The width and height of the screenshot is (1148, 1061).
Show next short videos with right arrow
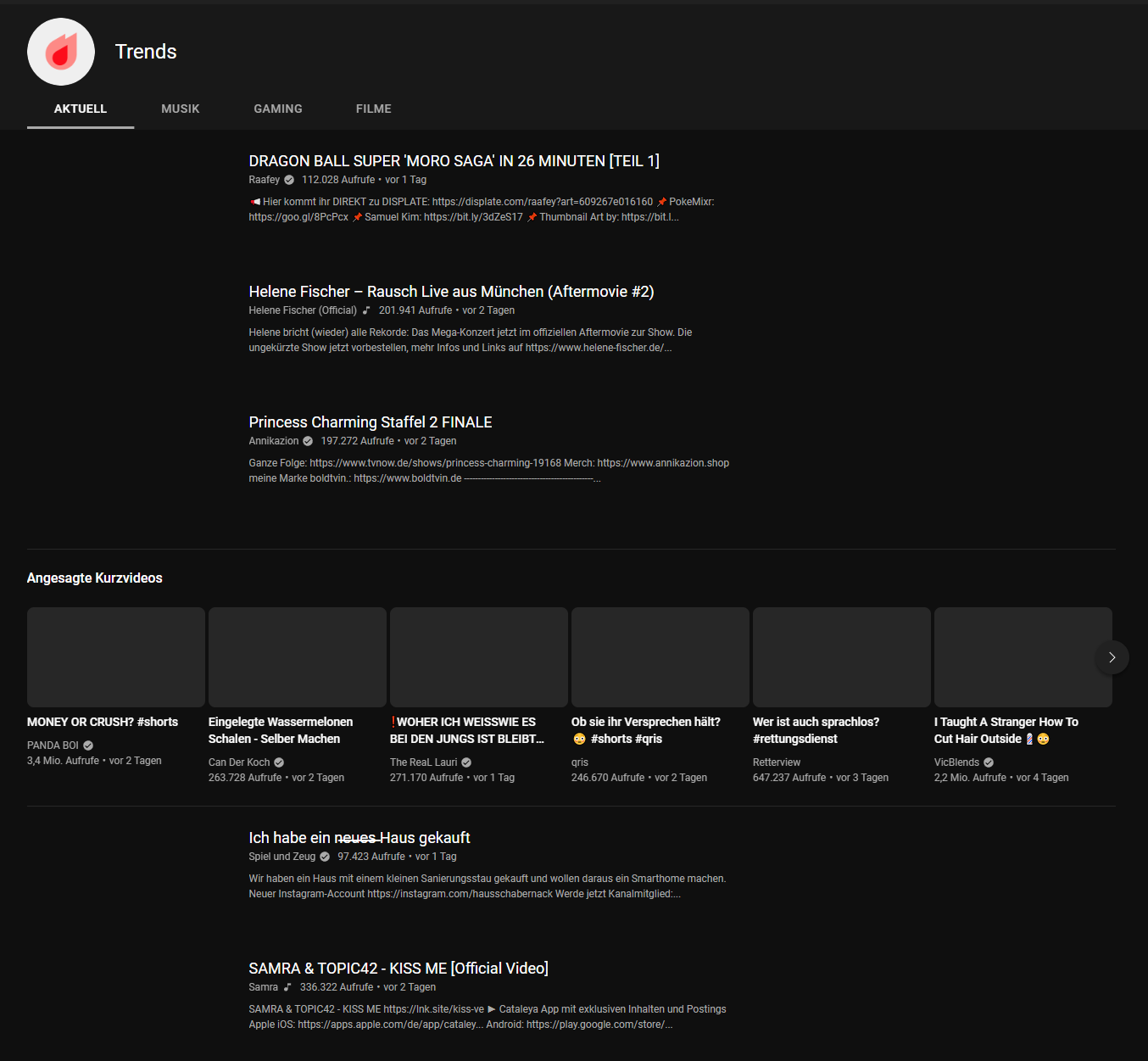[1112, 657]
